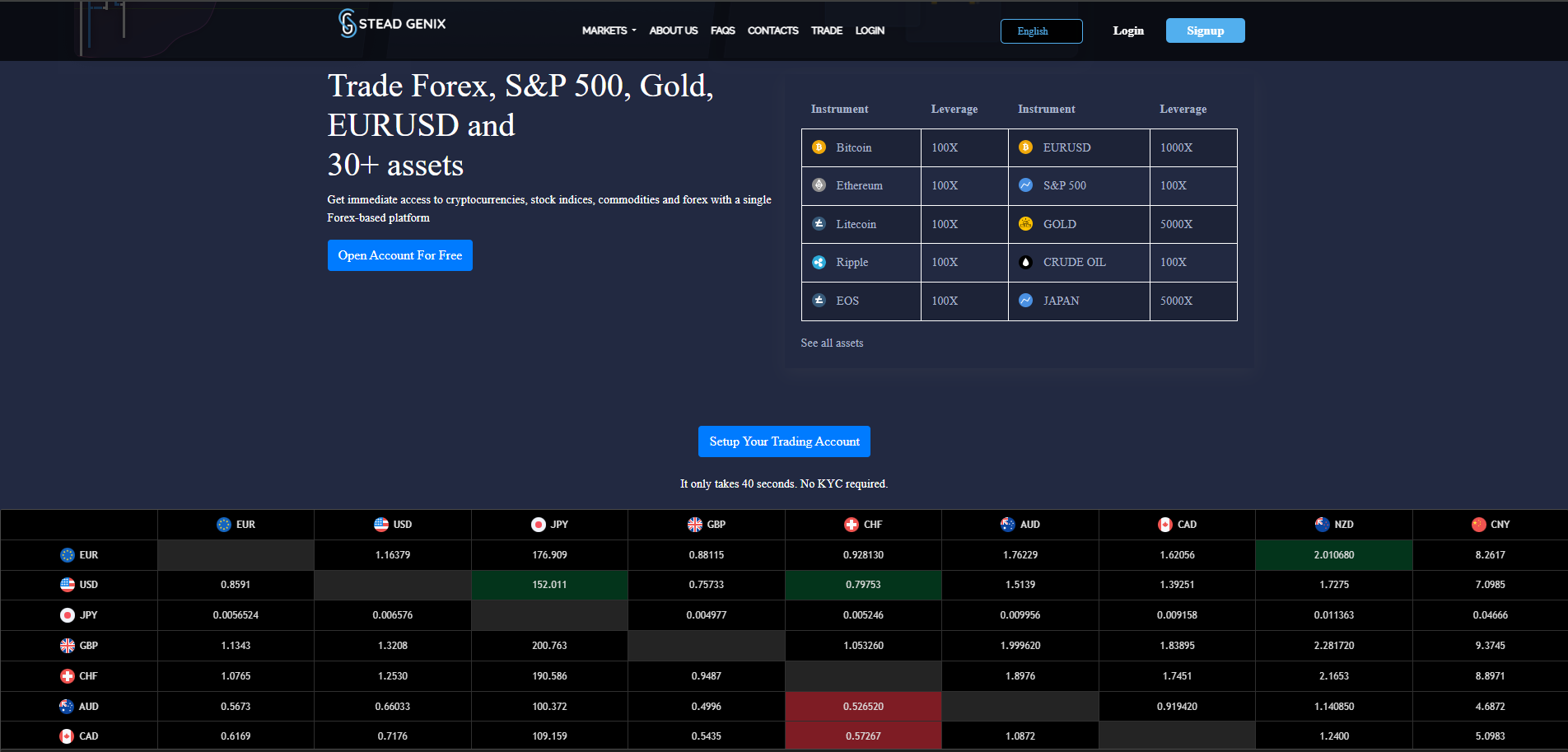Click the NZD flag in column header
Screen dimensions: 1568x752
point(1323,525)
